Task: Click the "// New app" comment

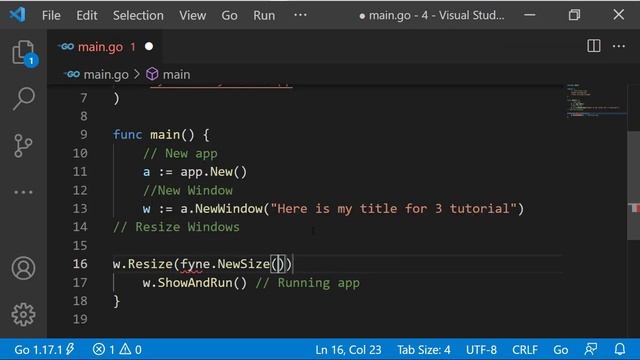Action: tap(180, 153)
